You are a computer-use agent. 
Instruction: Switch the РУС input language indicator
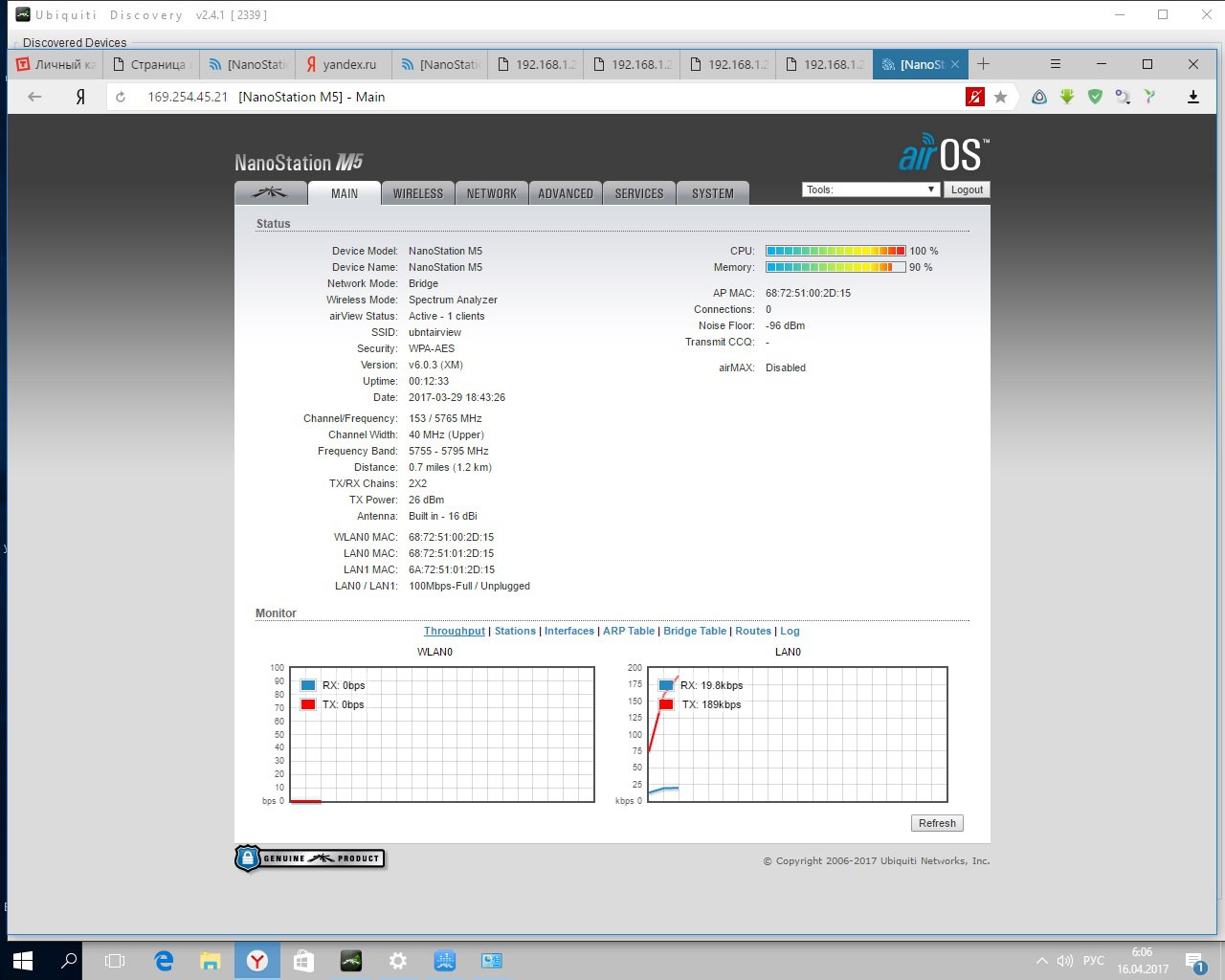pos(1093,961)
